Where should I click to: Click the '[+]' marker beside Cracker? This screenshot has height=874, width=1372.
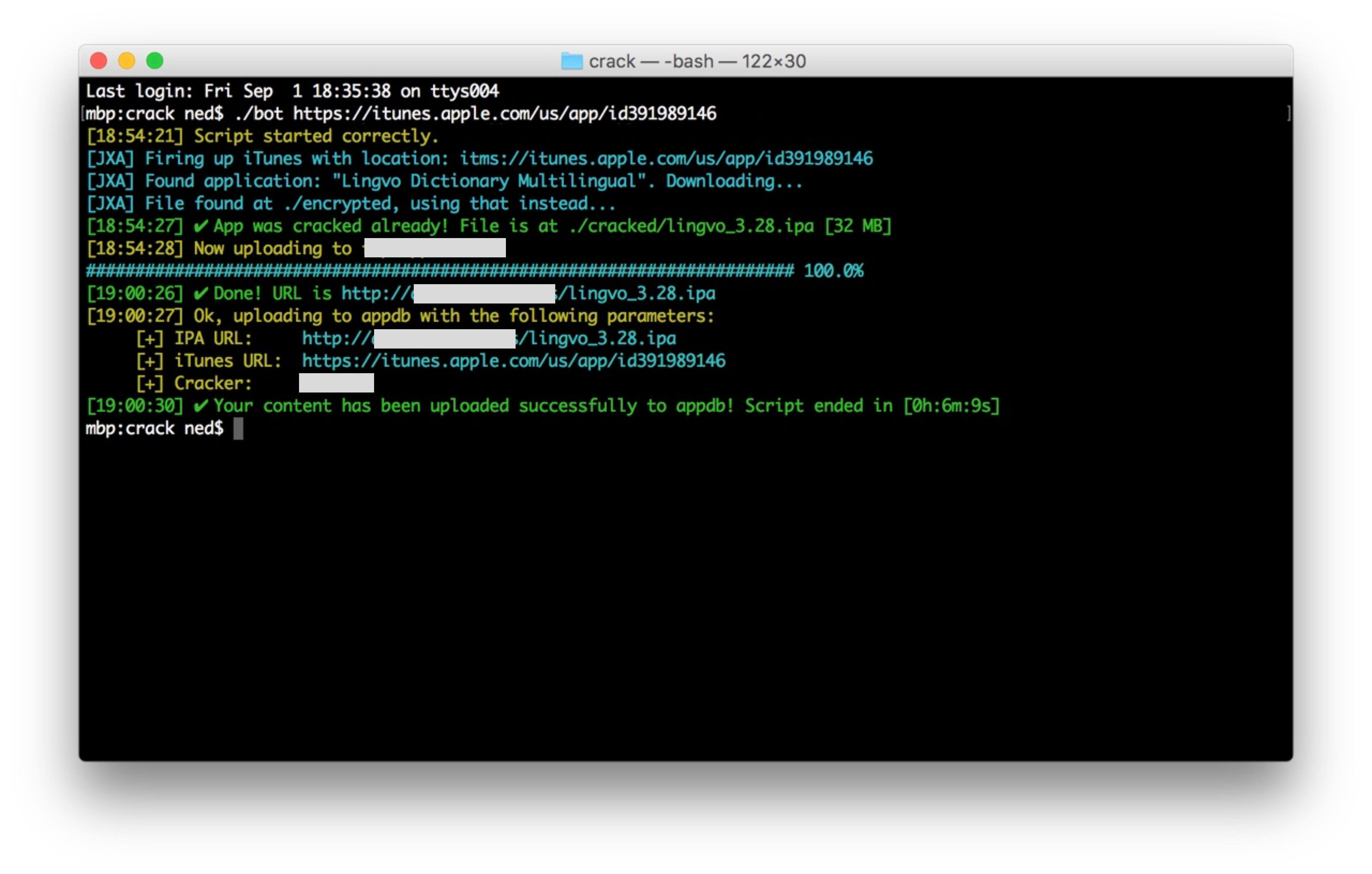pos(149,384)
